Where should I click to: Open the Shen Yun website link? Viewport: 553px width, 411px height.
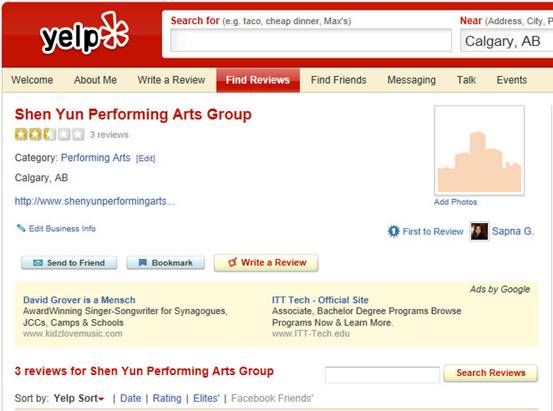point(95,201)
